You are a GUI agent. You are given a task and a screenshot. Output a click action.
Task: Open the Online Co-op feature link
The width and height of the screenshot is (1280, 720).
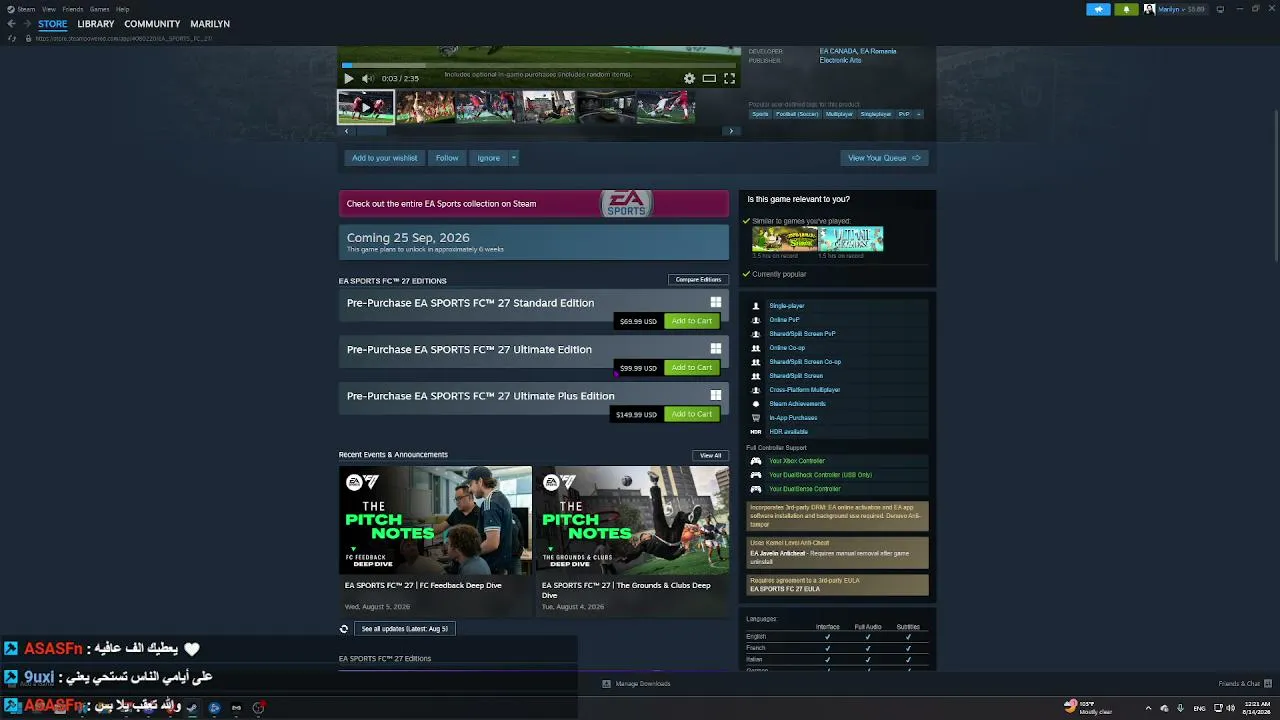click(x=787, y=348)
